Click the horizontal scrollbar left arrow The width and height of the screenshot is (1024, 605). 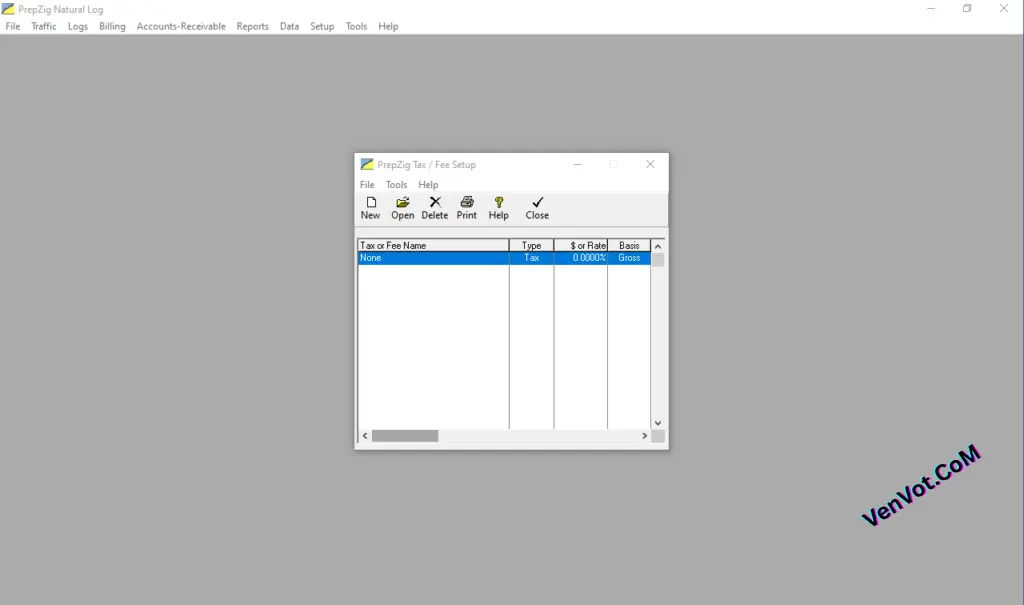click(365, 436)
